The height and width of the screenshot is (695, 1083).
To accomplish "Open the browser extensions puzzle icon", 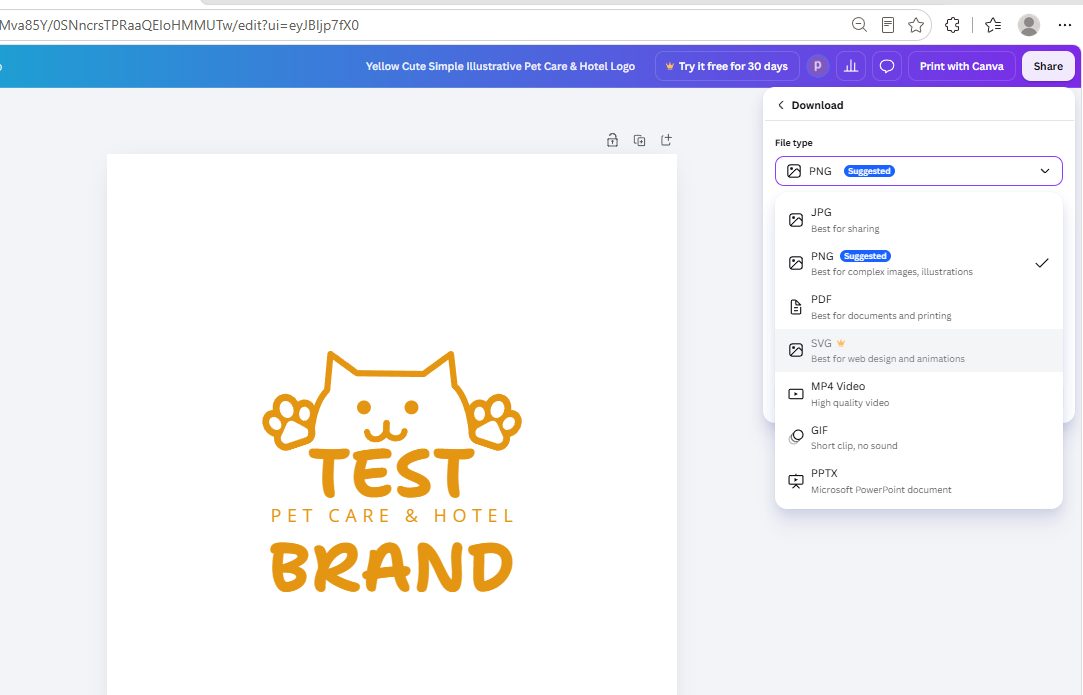I will click(x=952, y=25).
